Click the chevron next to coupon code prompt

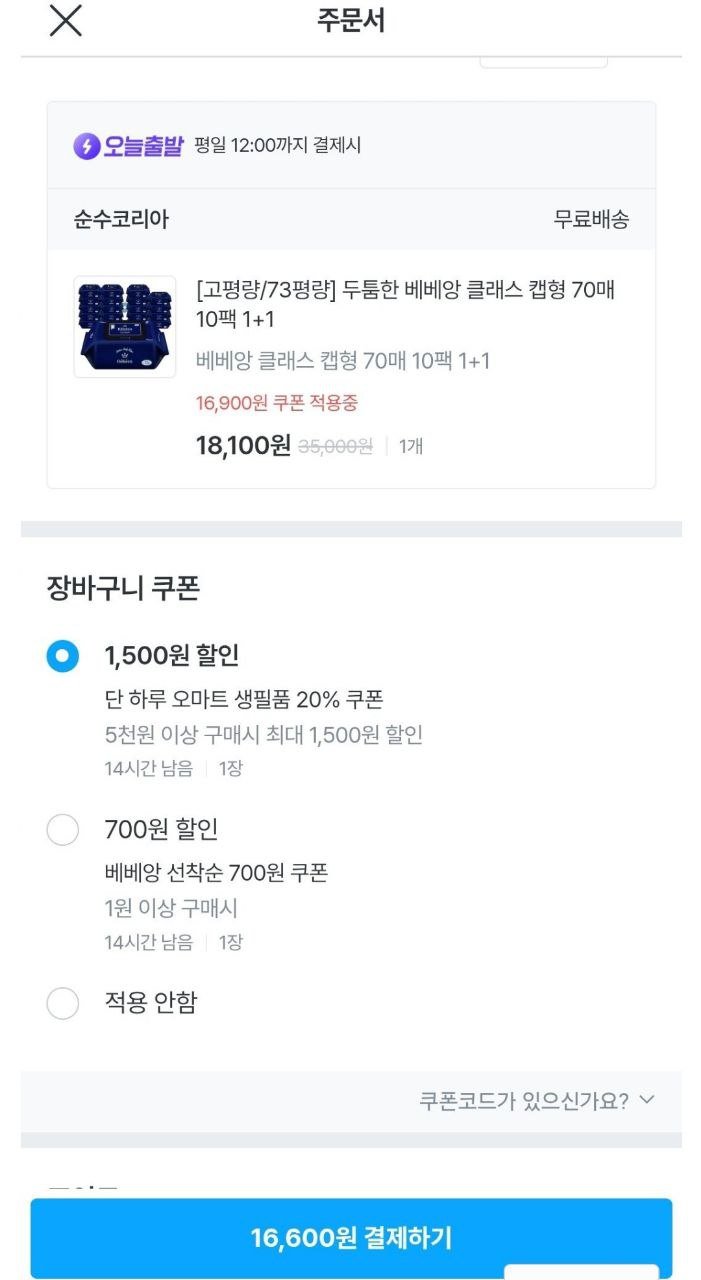coord(647,1100)
